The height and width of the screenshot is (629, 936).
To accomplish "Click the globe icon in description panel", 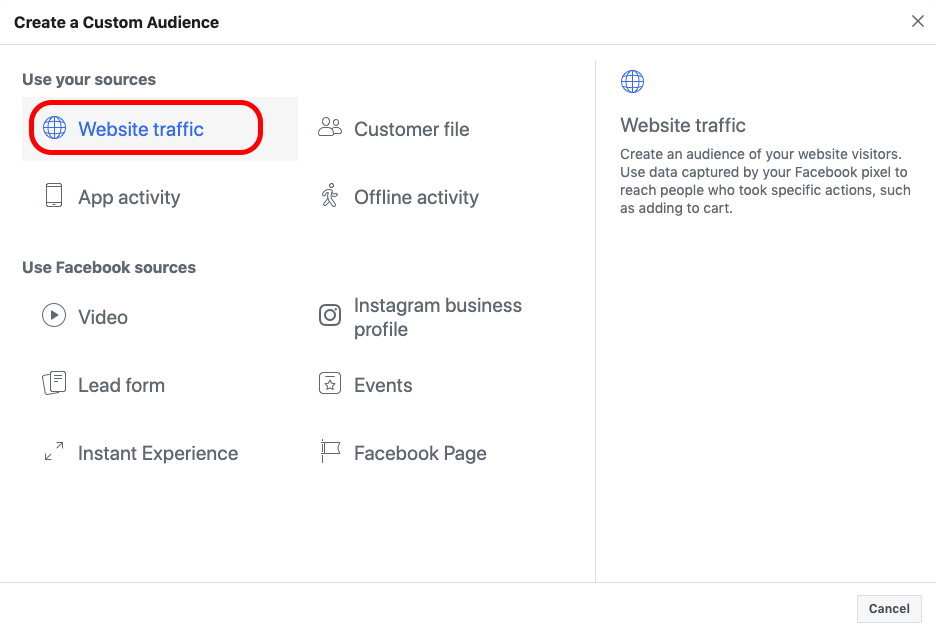I will click(x=632, y=82).
